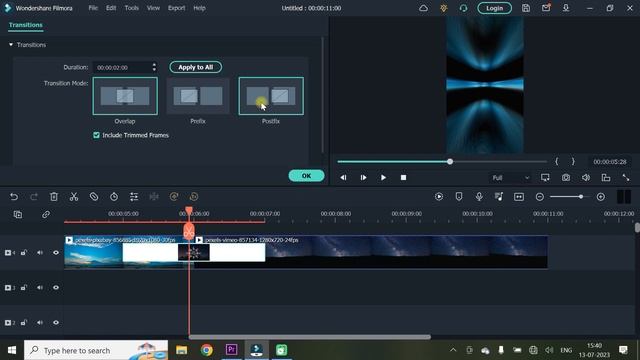The height and width of the screenshot is (360, 640).
Task: Save project with the floppy disk icon
Action: (526, 8)
